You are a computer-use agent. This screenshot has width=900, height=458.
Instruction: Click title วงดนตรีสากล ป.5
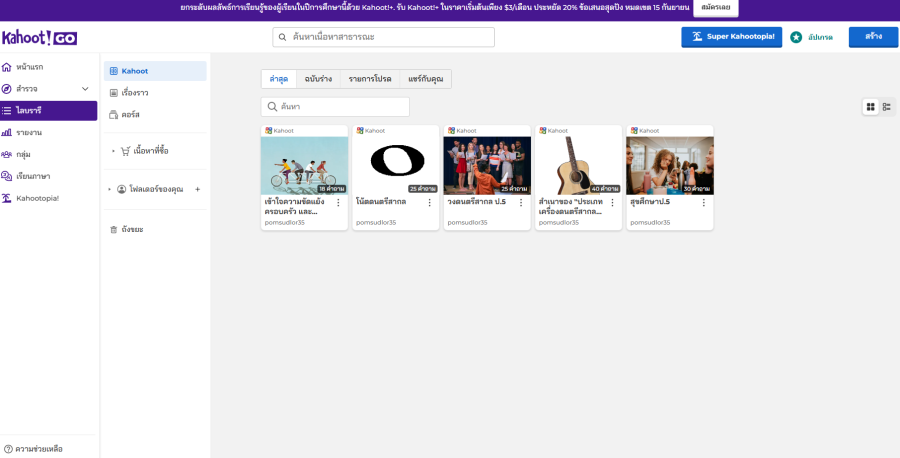(x=477, y=202)
